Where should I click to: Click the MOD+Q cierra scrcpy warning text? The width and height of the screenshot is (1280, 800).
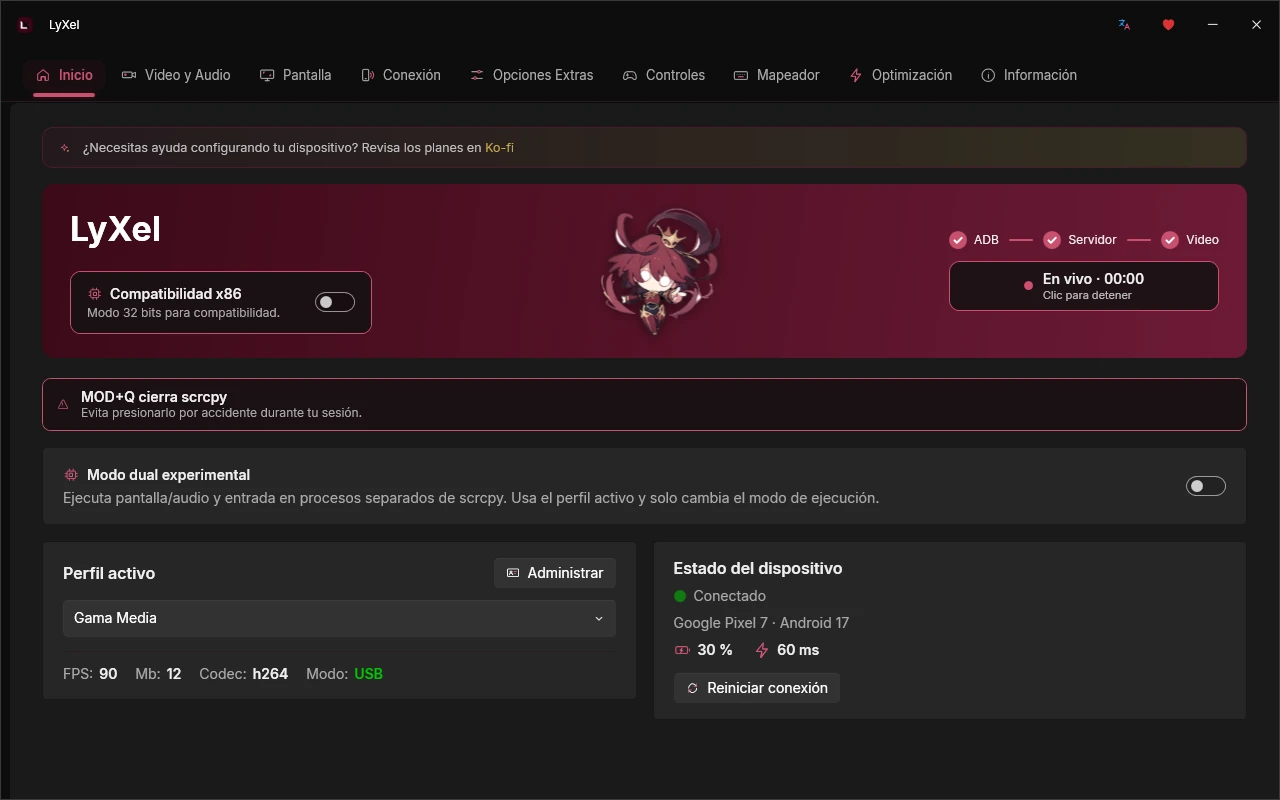[154, 397]
